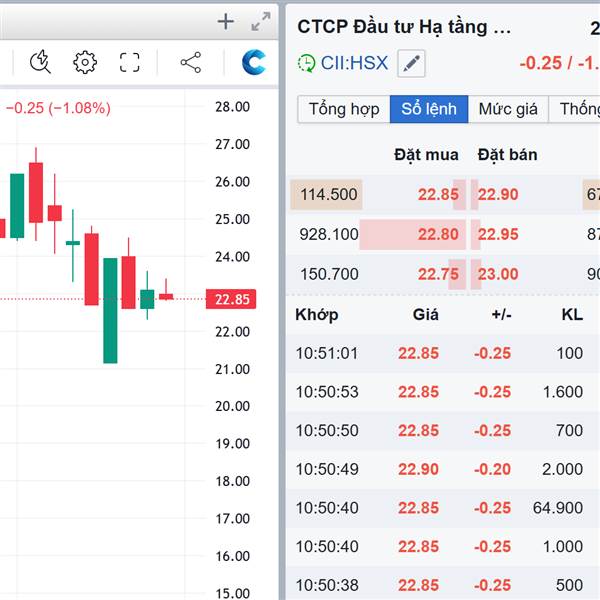Edit the CII:HSX symbol with pencil
This screenshot has height=600, width=600.
(x=411, y=63)
